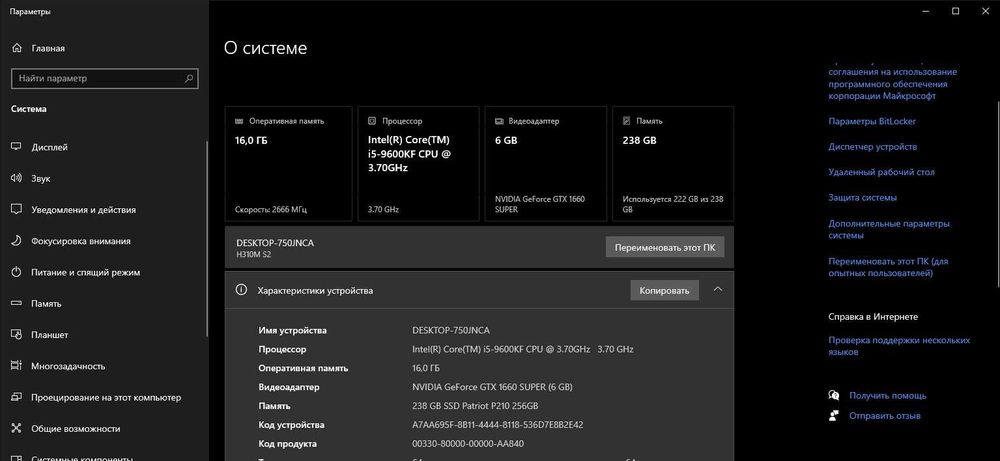Click the Отправить отзыв person icon
This screenshot has width=1000, height=461.
click(x=834, y=416)
